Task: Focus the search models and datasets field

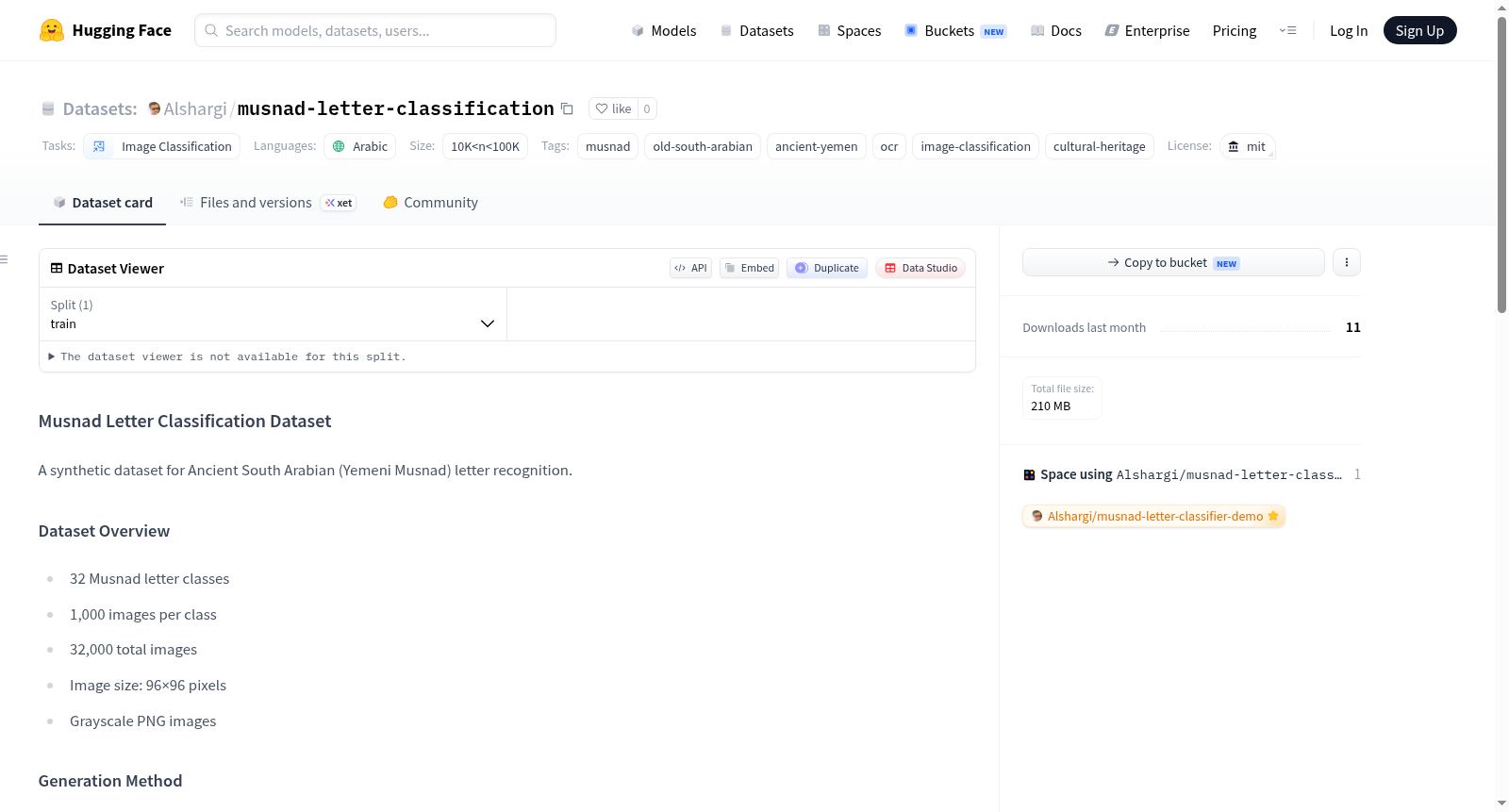Action: click(375, 30)
